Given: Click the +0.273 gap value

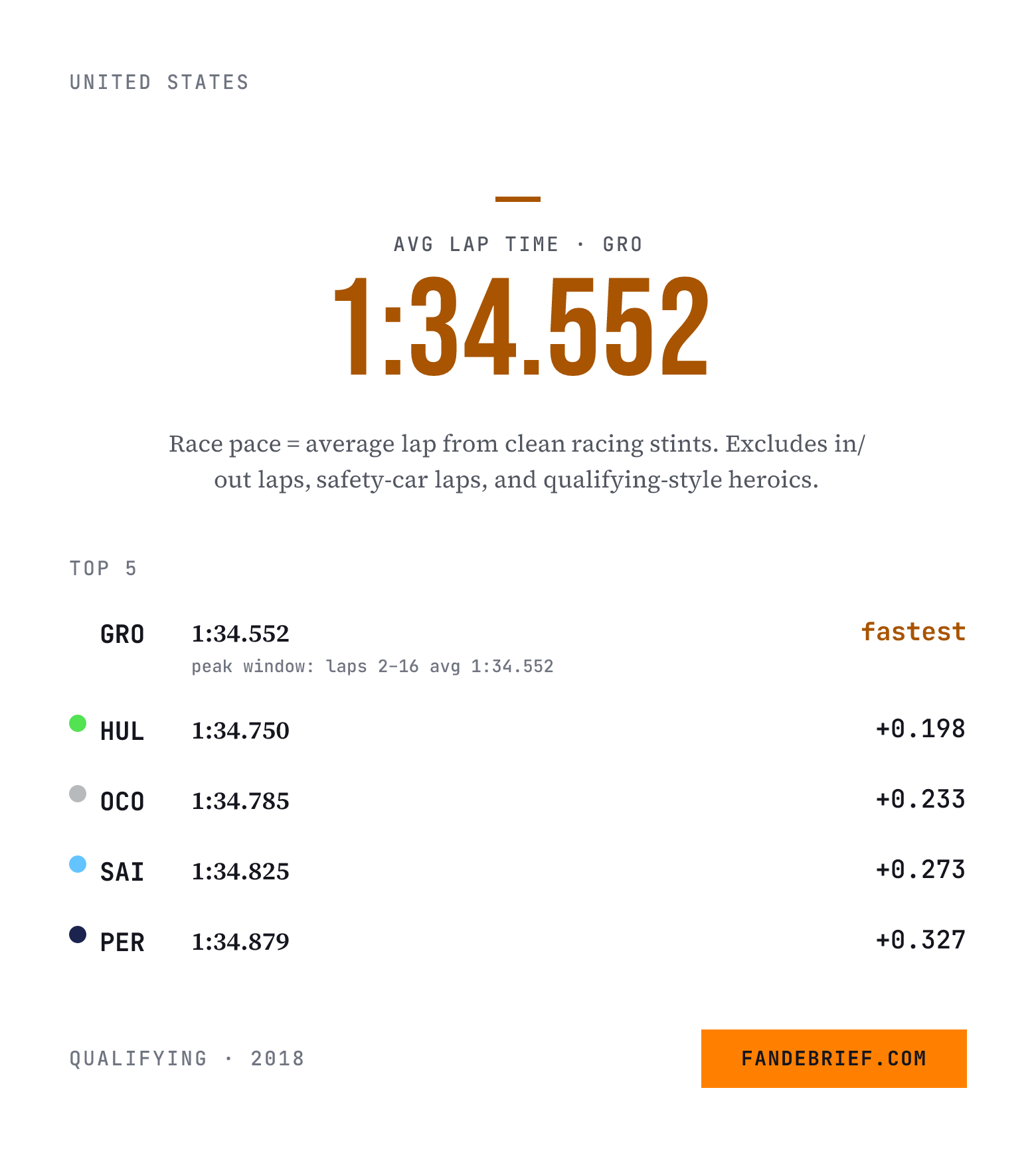Looking at the screenshot, I should 920,870.
